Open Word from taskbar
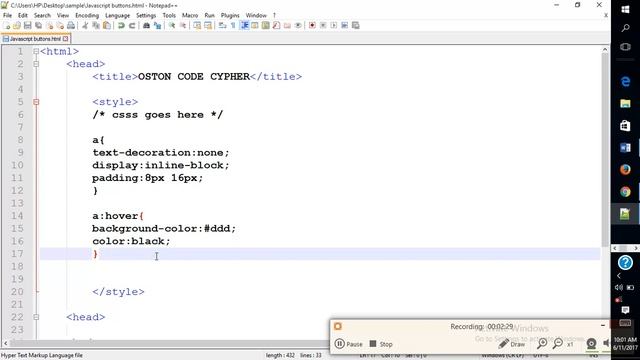Screen dimensions: 640x360 [x=625, y=147]
